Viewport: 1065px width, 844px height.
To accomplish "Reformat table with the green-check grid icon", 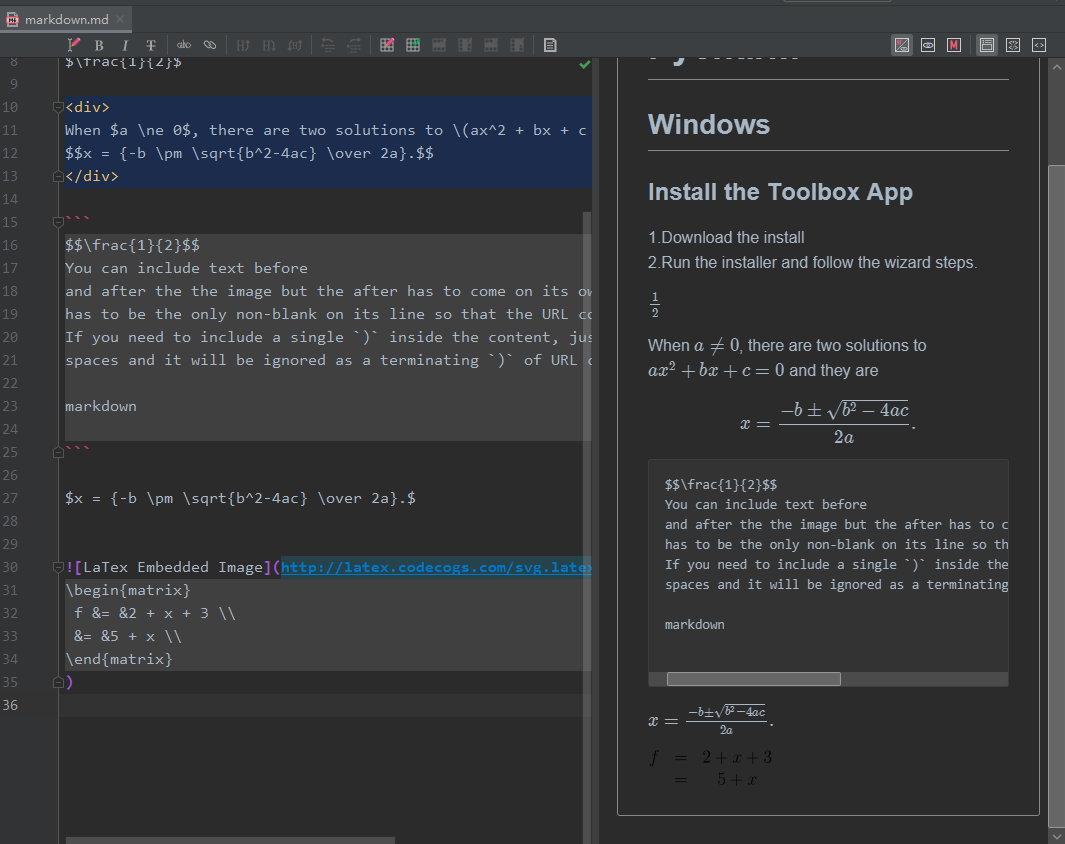I will coord(413,45).
